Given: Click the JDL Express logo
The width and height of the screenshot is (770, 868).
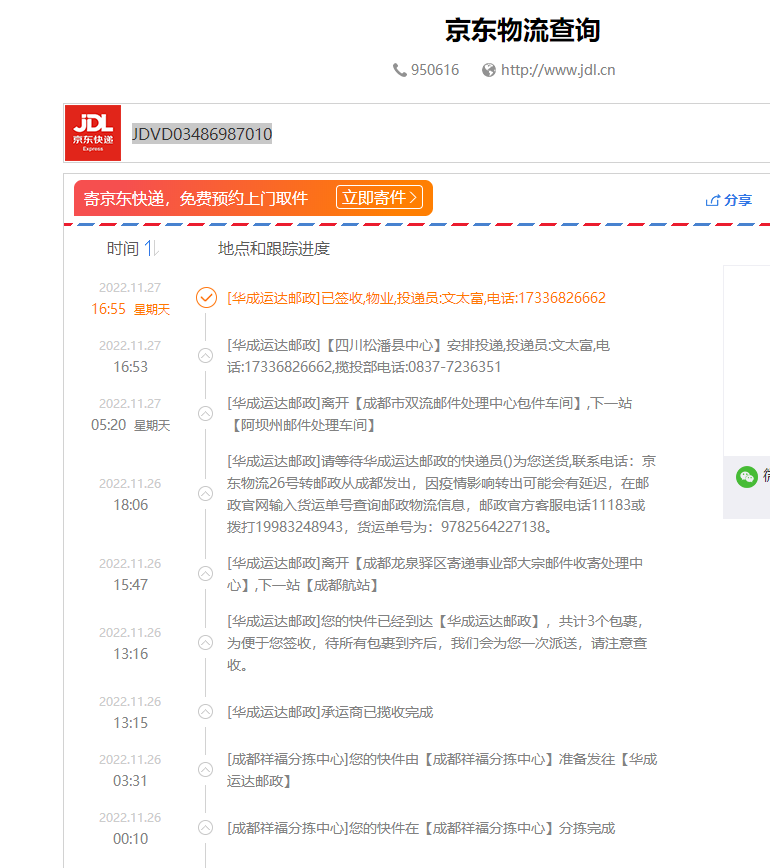Looking at the screenshot, I should pyautogui.click(x=93, y=133).
